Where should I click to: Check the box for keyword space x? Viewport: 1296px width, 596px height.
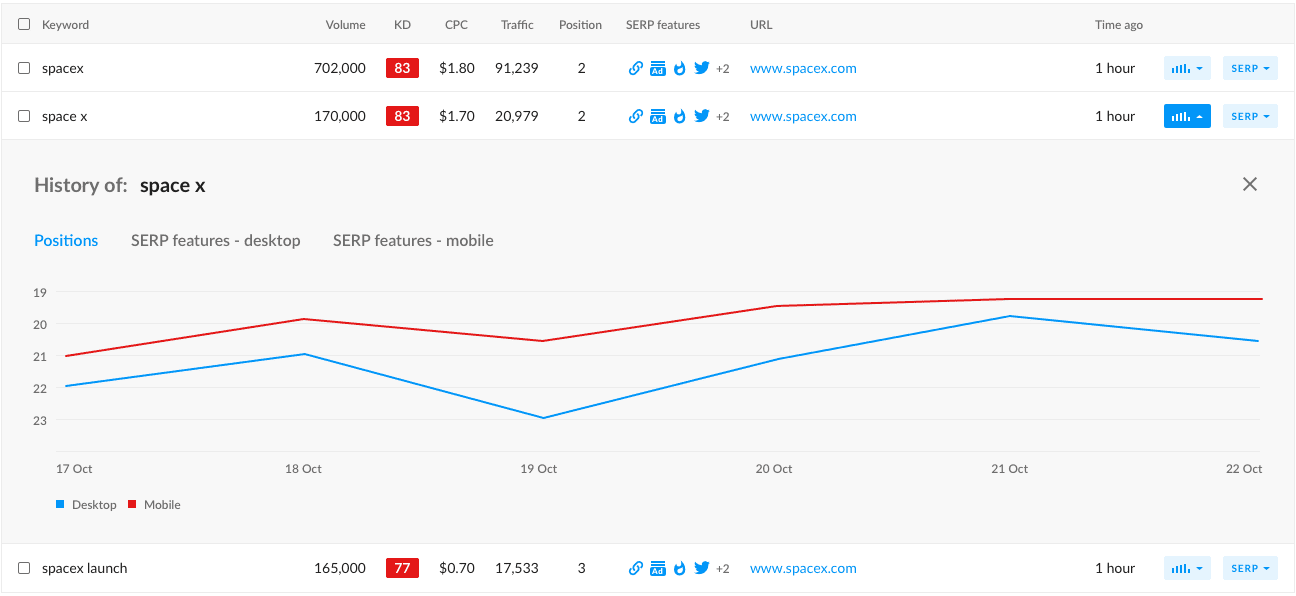pyautogui.click(x=24, y=116)
